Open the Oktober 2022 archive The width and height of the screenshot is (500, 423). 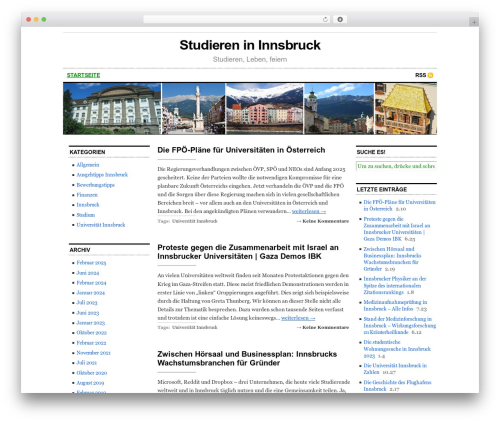coord(91,333)
